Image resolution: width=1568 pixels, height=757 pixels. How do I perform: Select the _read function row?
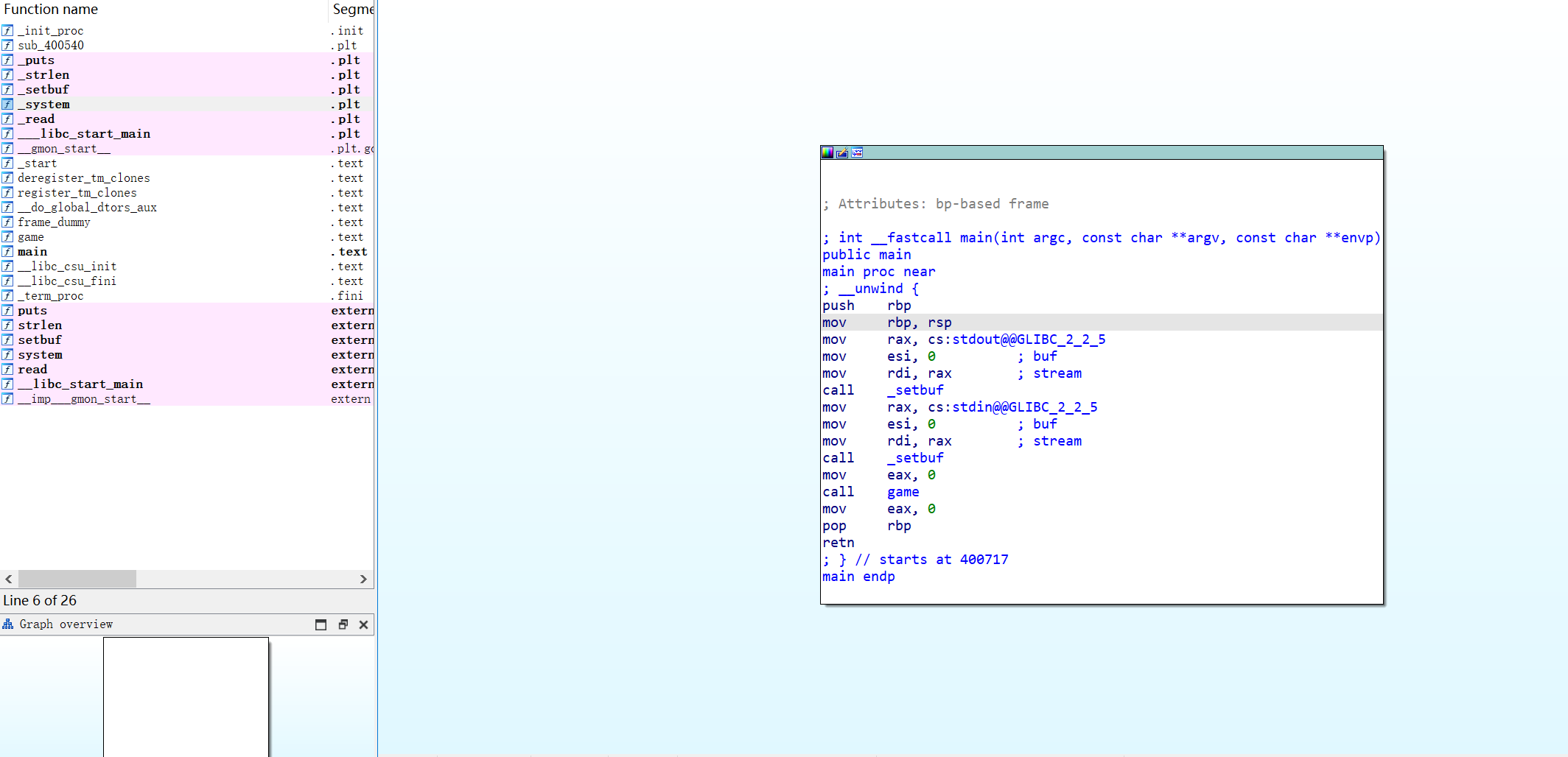(187, 119)
